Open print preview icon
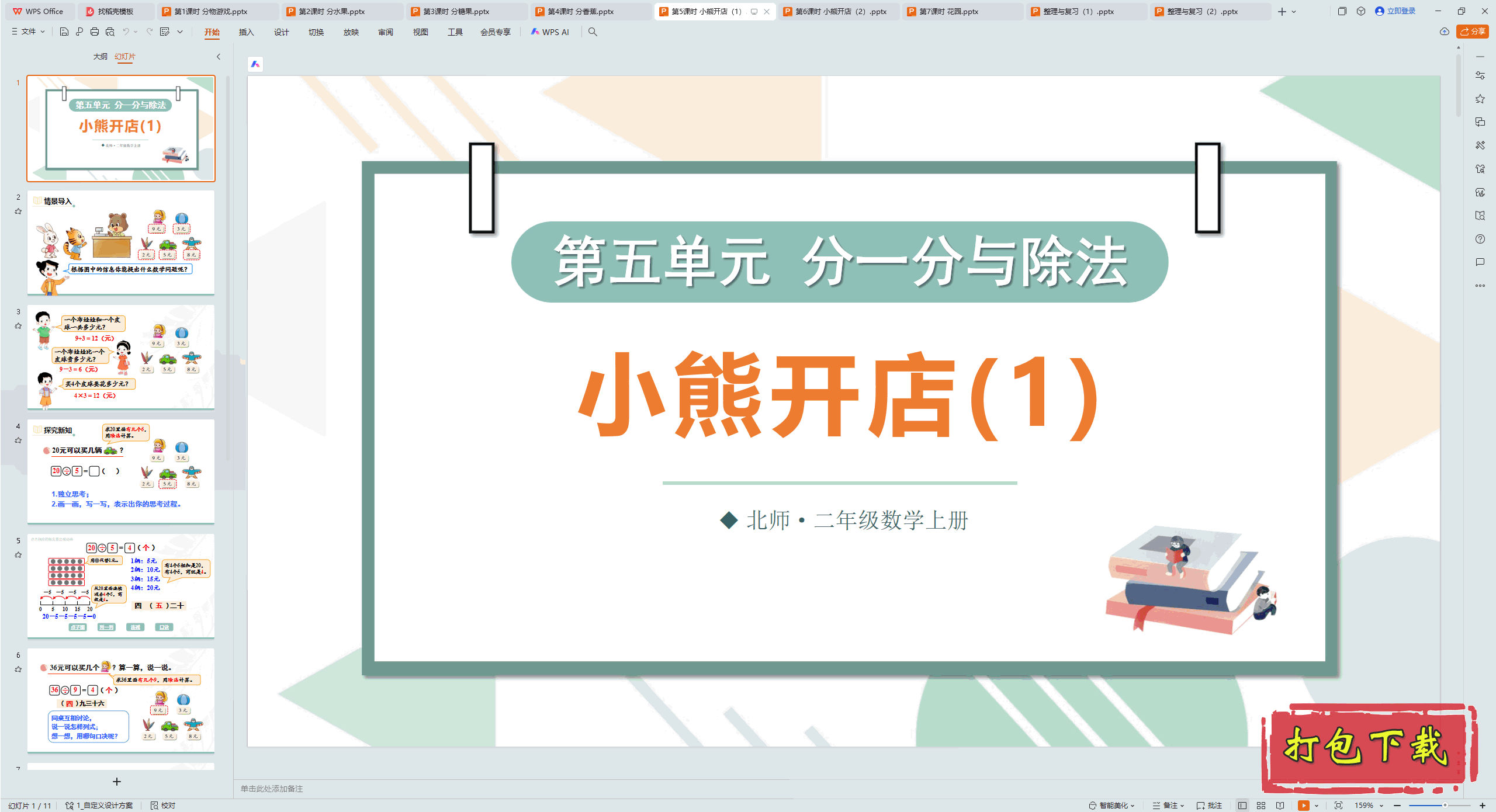Screen dimensions: 1496x812 110,32
